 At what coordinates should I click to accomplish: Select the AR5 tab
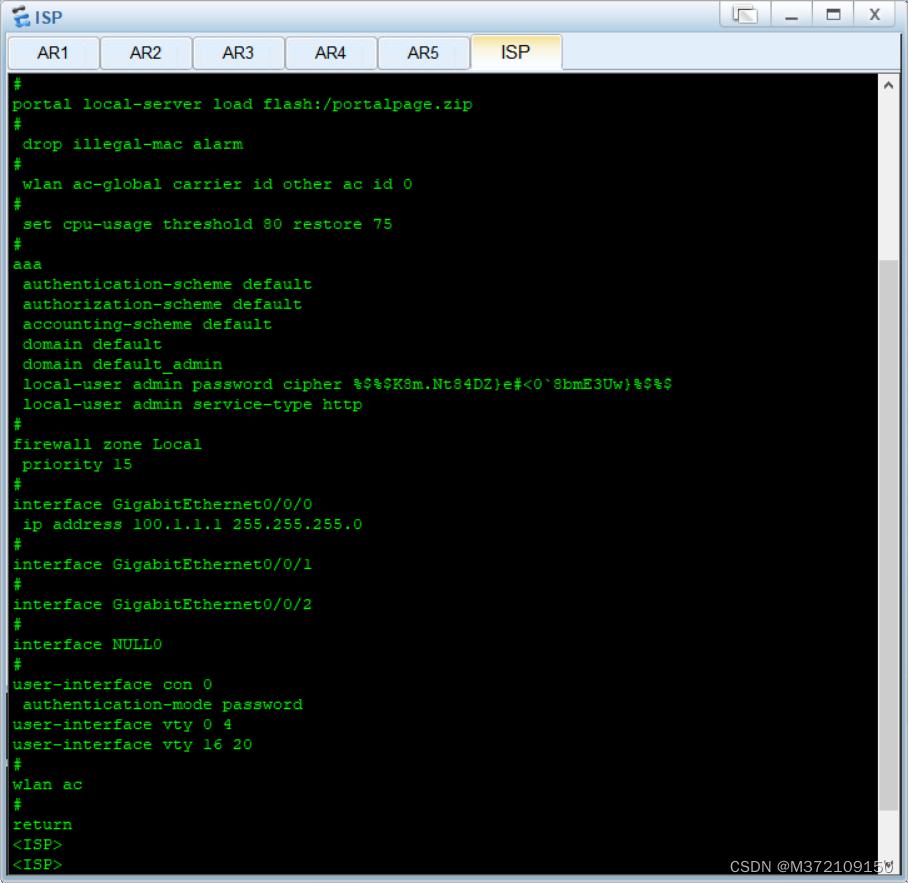pyautogui.click(x=424, y=52)
